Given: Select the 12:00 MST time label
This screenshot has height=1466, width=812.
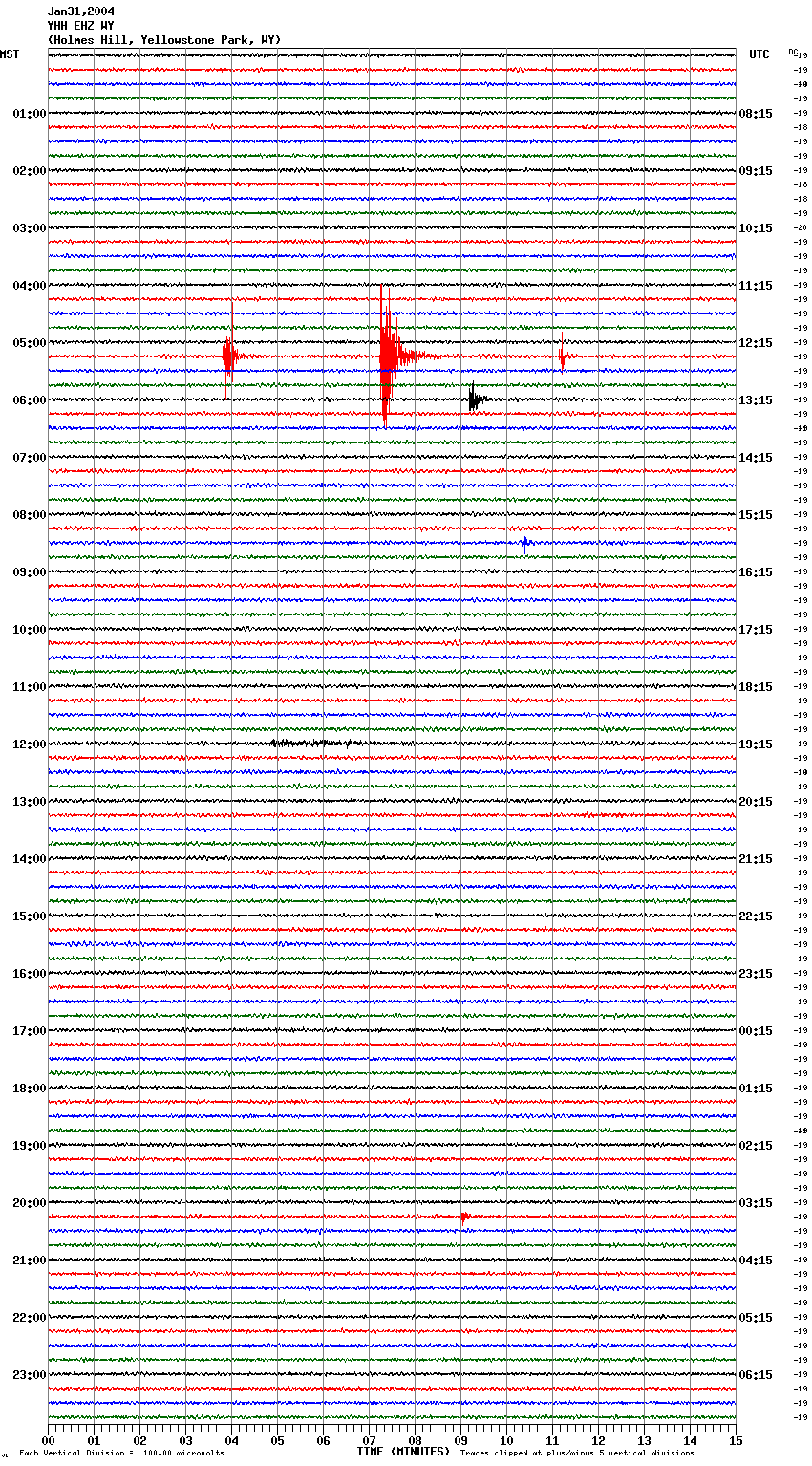Looking at the screenshot, I should click(x=30, y=744).
